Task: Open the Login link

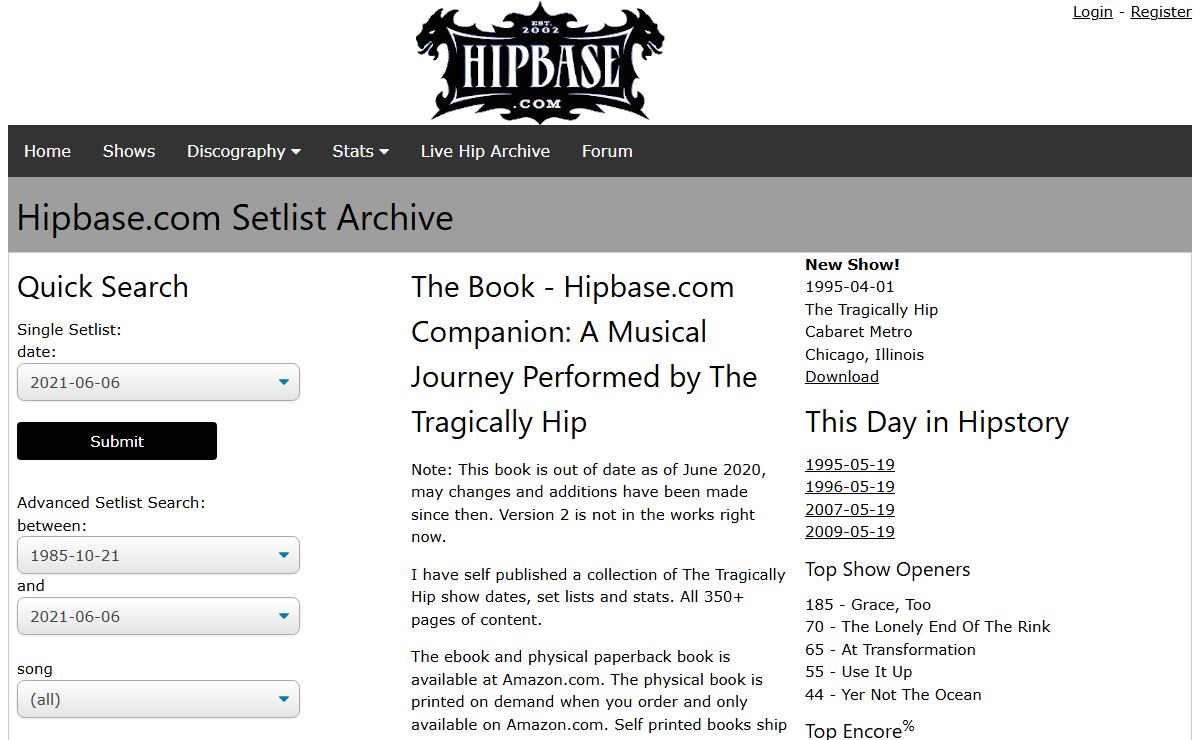Action: (1092, 12)
